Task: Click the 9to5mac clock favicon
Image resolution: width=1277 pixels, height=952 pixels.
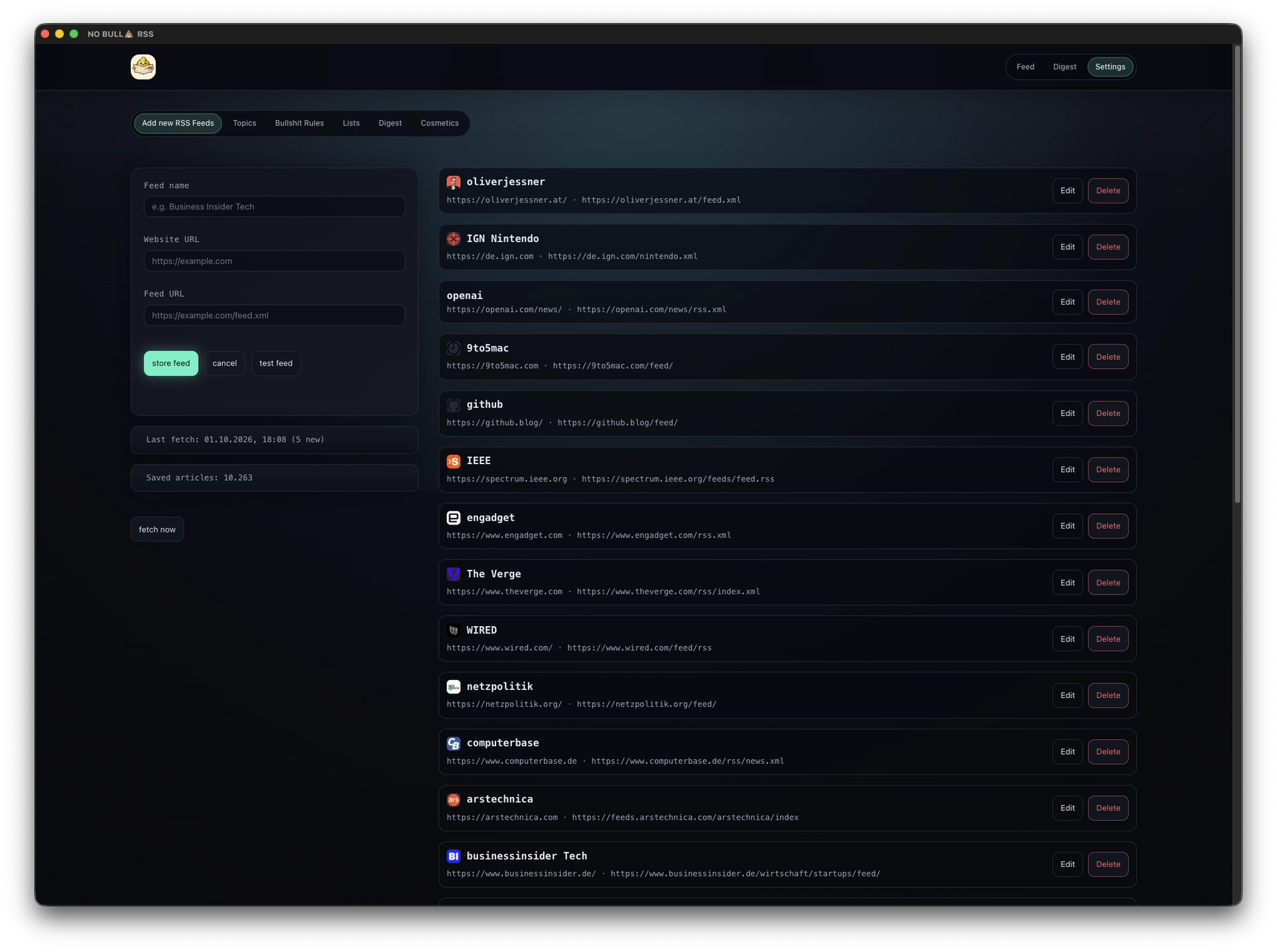Action: point(454,348)
